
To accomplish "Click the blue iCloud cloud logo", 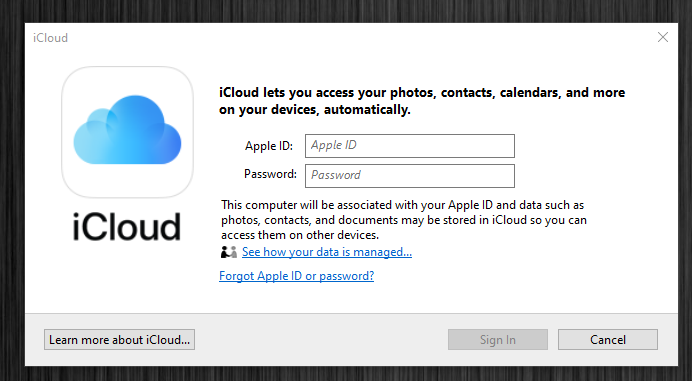I will click(x=127, y=131).
